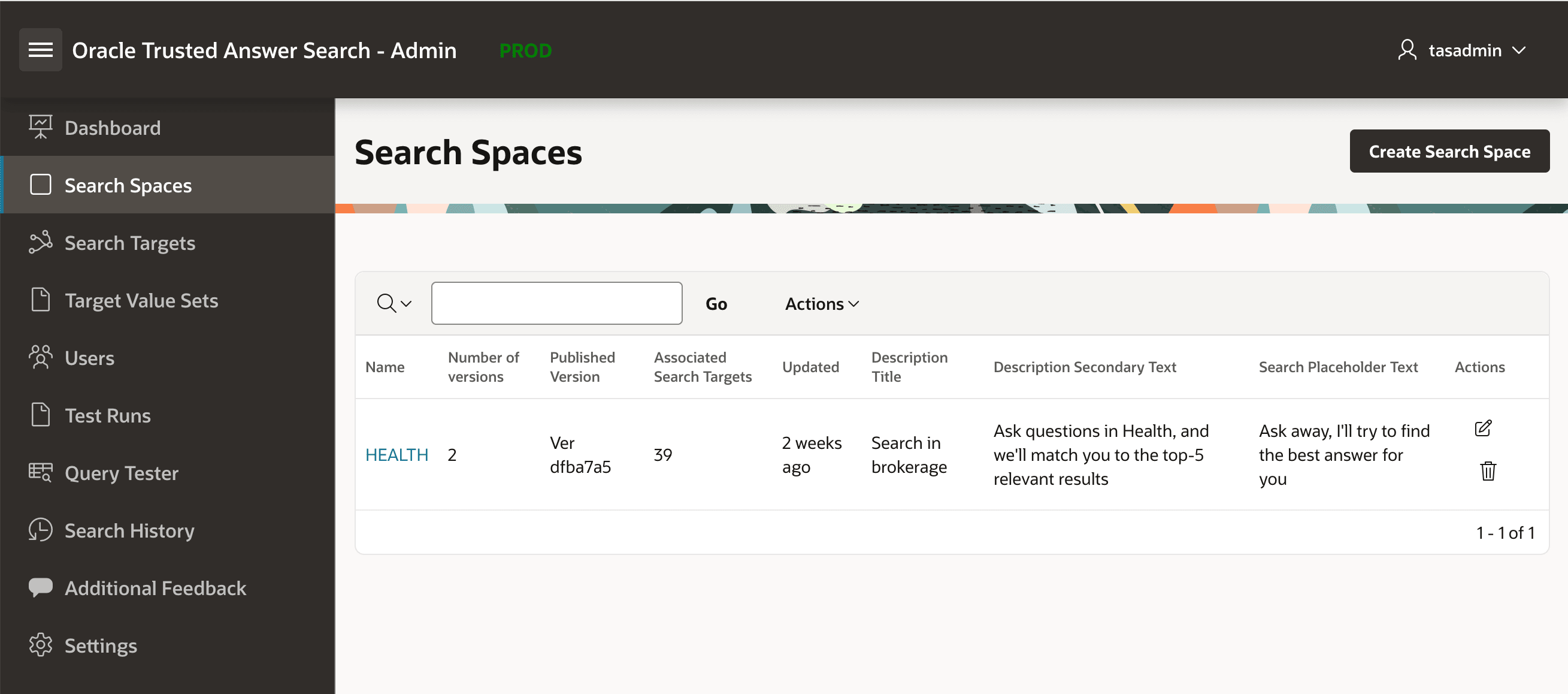Delete the HEALTH search space via trash icon
The width and height of the screenshot is (1568, 694).
1488,470
